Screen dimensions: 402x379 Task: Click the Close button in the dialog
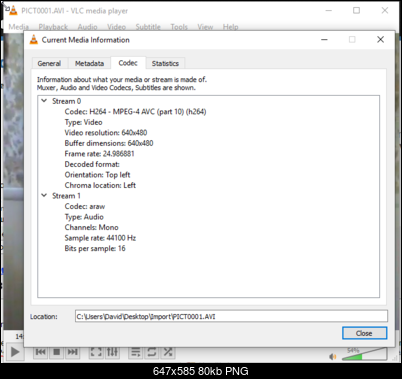click(365, 333)
